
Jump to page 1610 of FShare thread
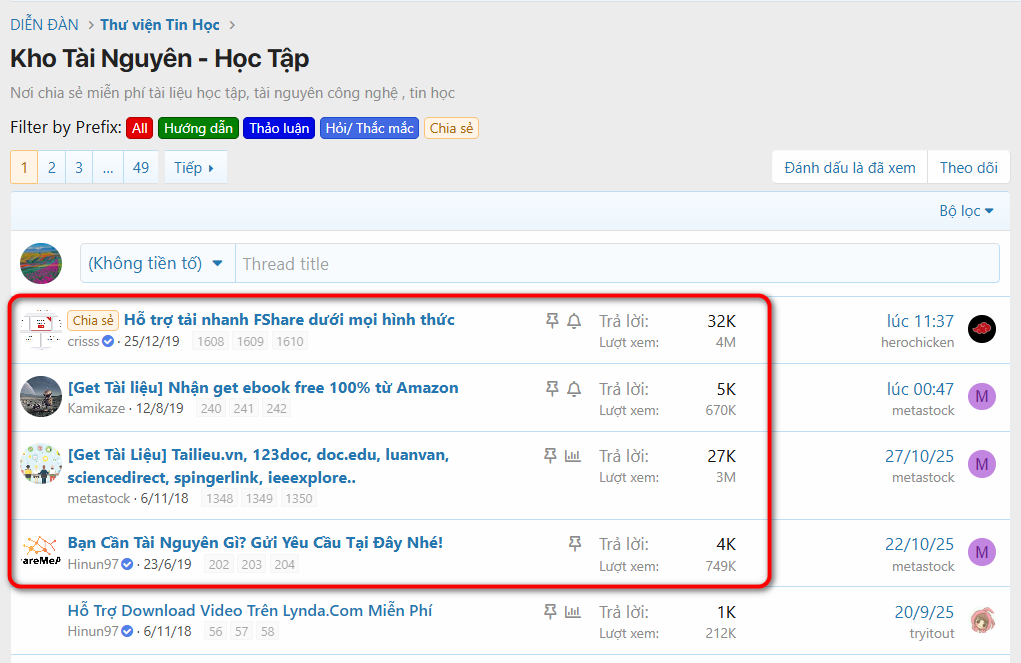[x=290, y=341]
